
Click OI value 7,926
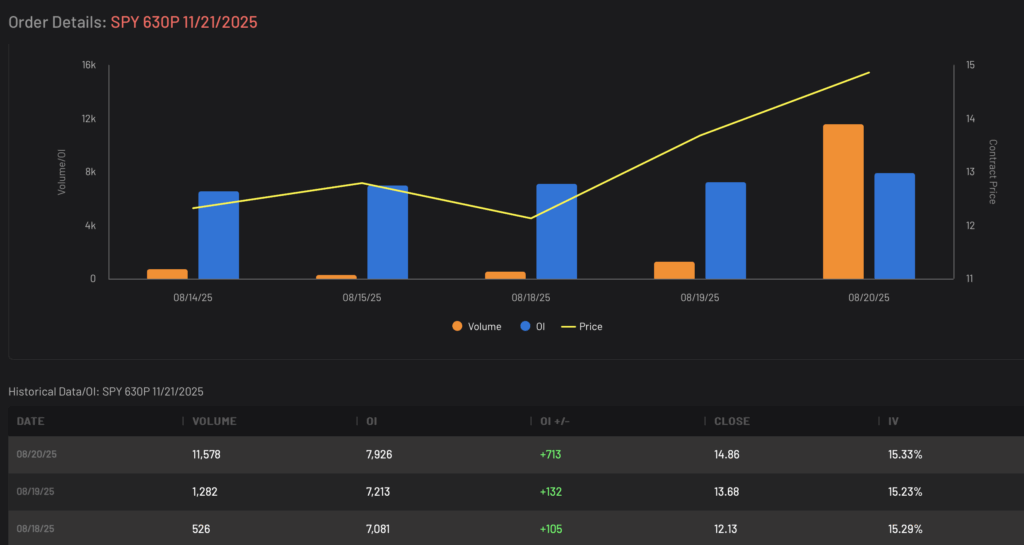(x=379, y=454)
